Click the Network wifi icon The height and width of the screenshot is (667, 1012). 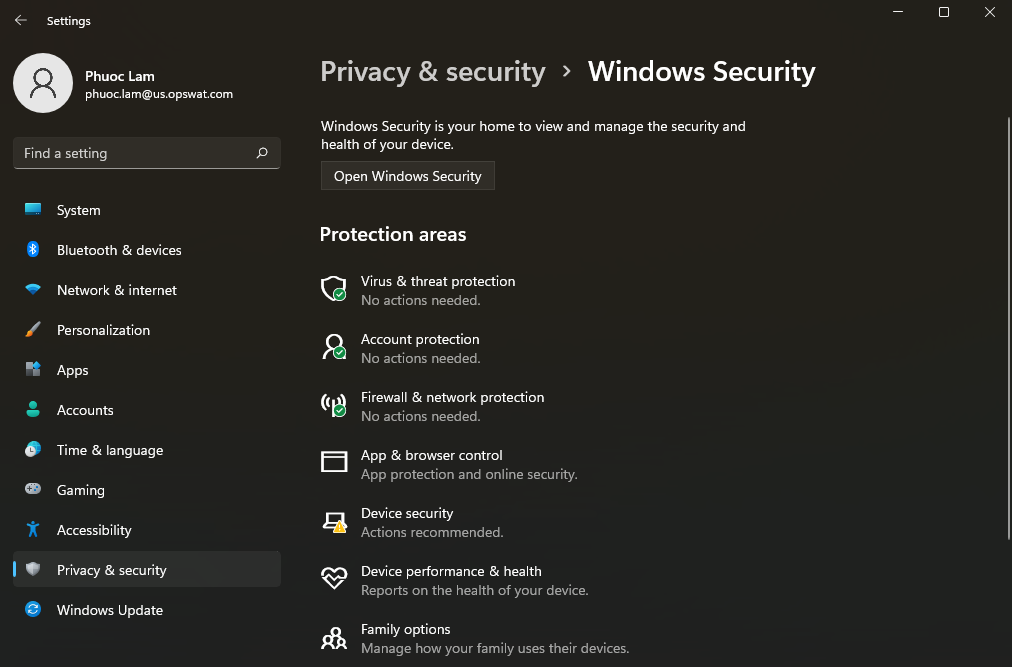[x=33, y=289]
